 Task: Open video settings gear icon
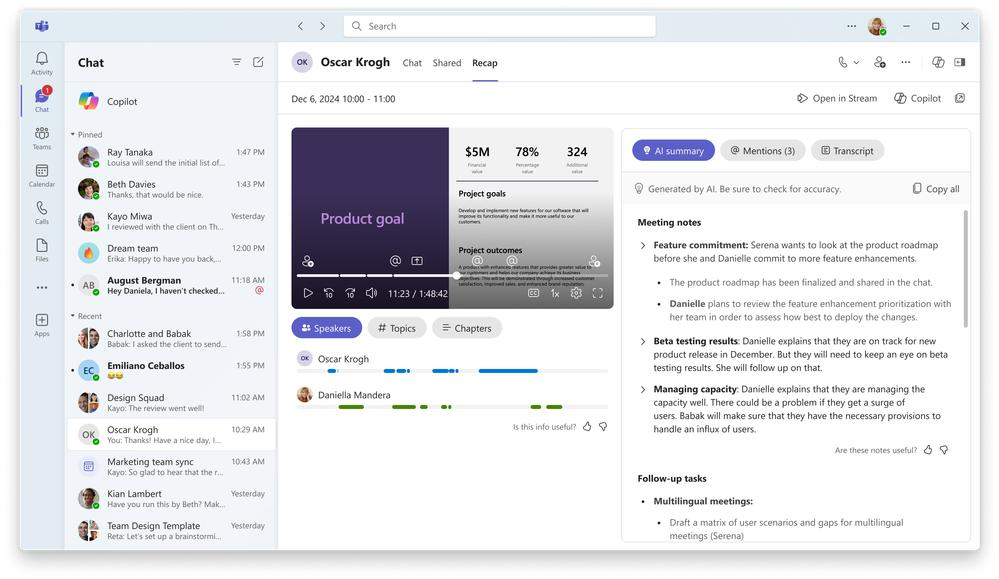576,293
